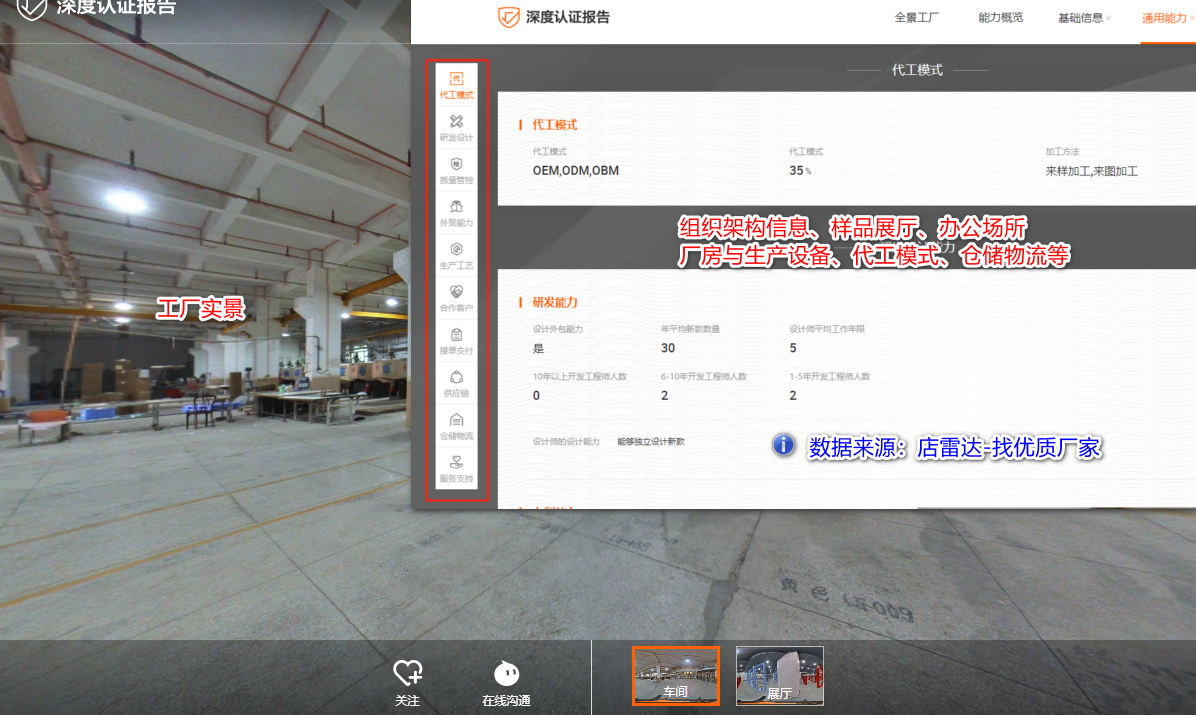
Task: Click the blue info icon near 数据来源
Action: coord(783,446)
